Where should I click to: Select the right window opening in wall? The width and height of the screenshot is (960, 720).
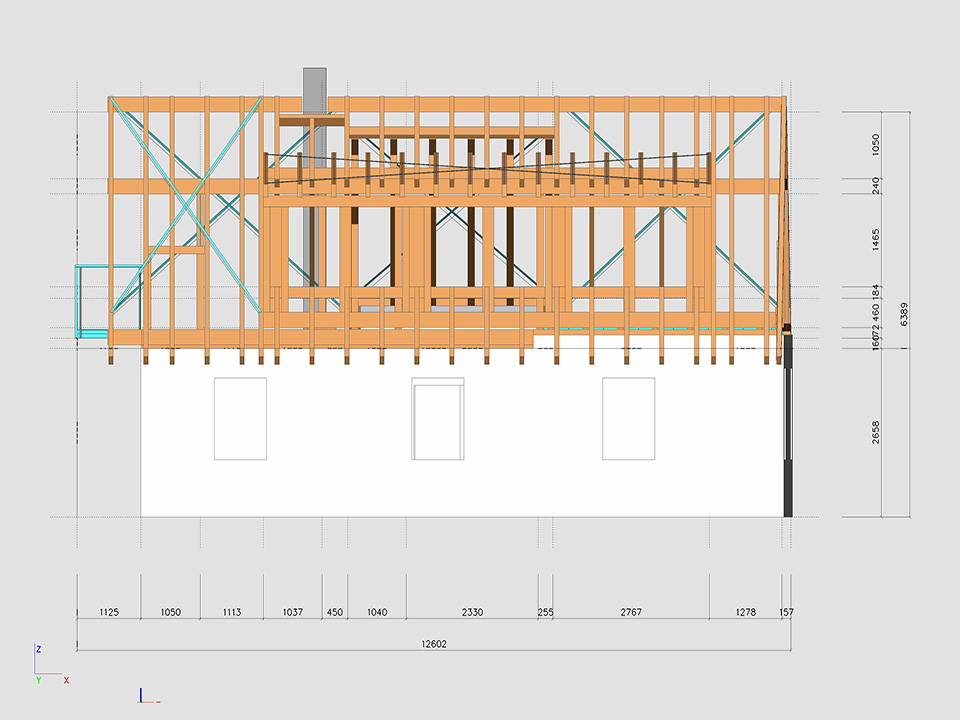coord(628,418)
